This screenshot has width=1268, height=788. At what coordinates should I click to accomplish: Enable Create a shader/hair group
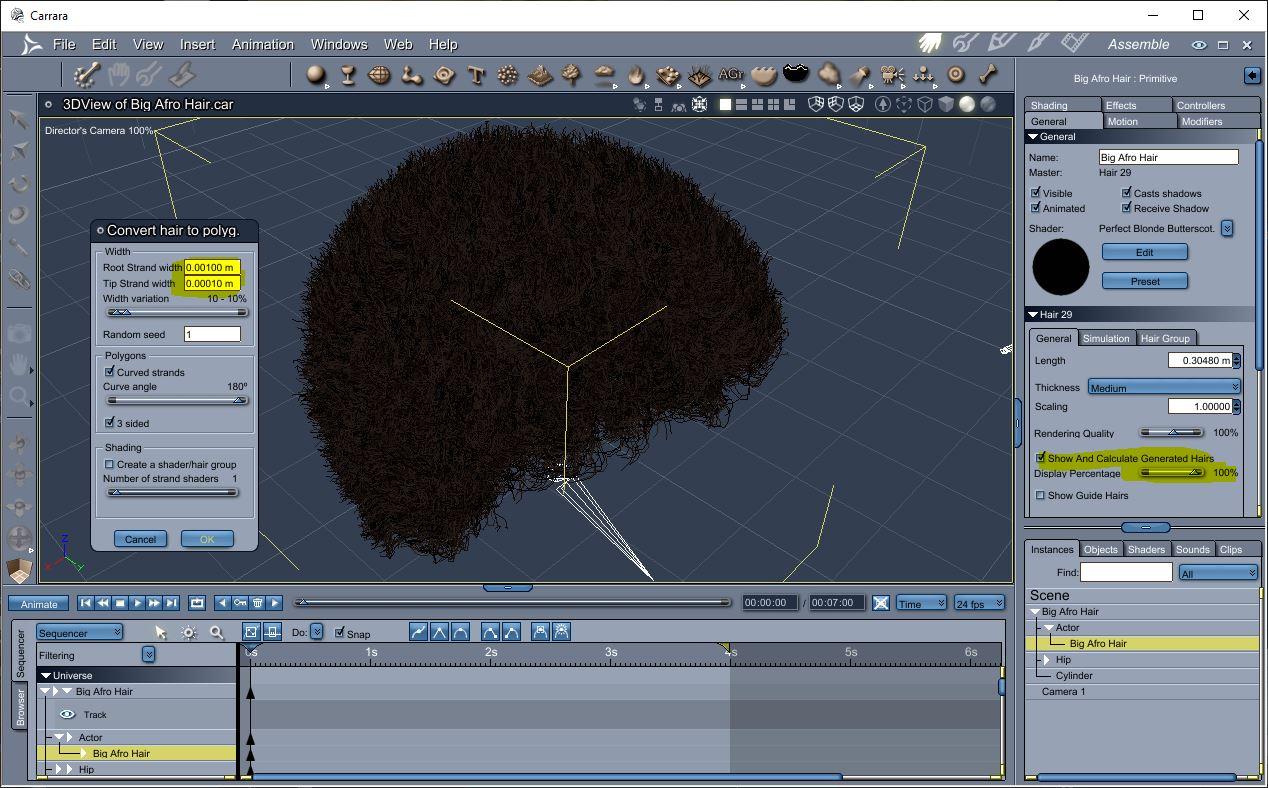coord(110,464)
